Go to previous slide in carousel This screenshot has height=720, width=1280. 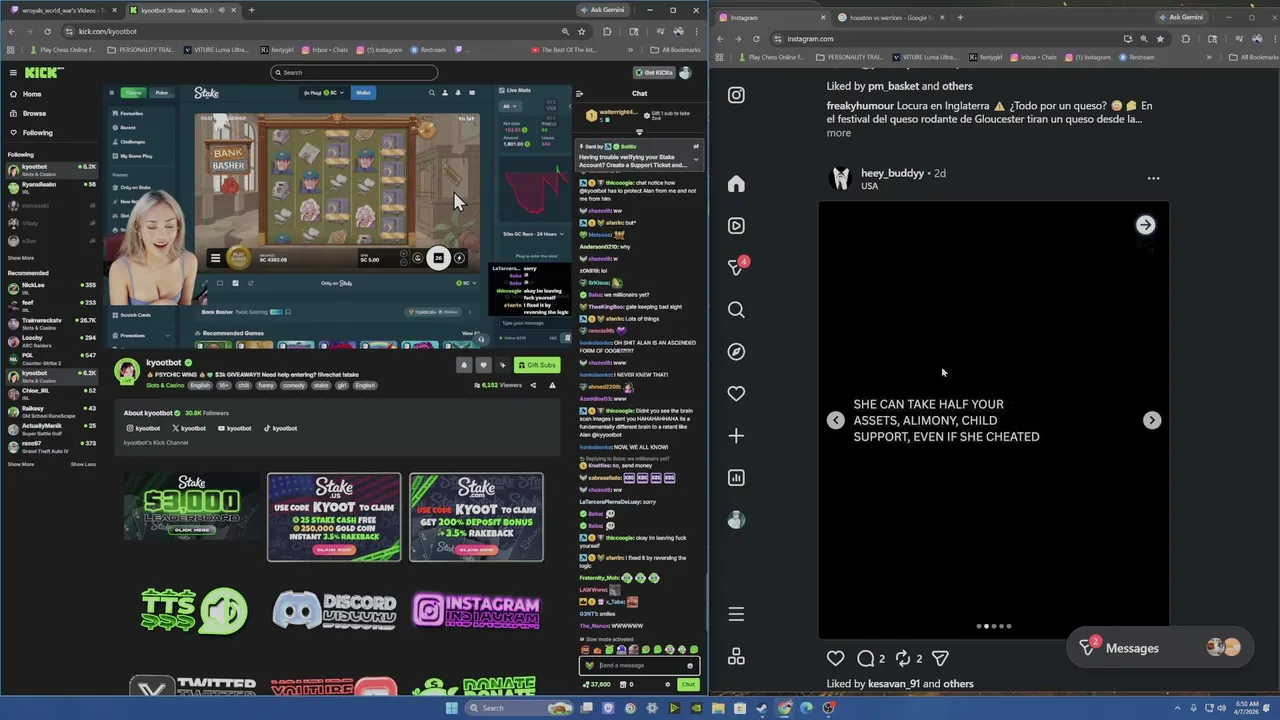835,420
